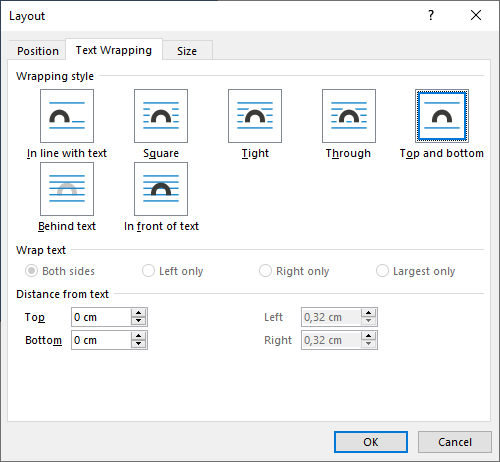Increase the Bottom distance with up arrow
500x462 pixels.
point(139,336)
